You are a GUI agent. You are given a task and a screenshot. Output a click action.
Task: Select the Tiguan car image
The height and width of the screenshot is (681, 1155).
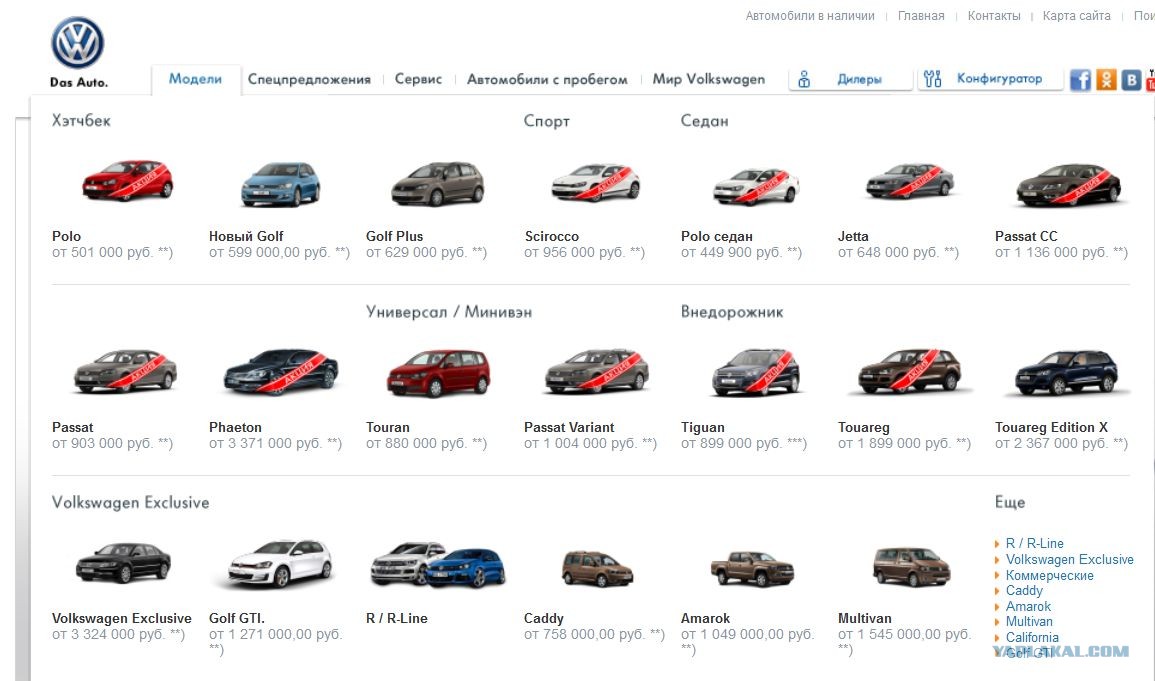pos(756,372)
